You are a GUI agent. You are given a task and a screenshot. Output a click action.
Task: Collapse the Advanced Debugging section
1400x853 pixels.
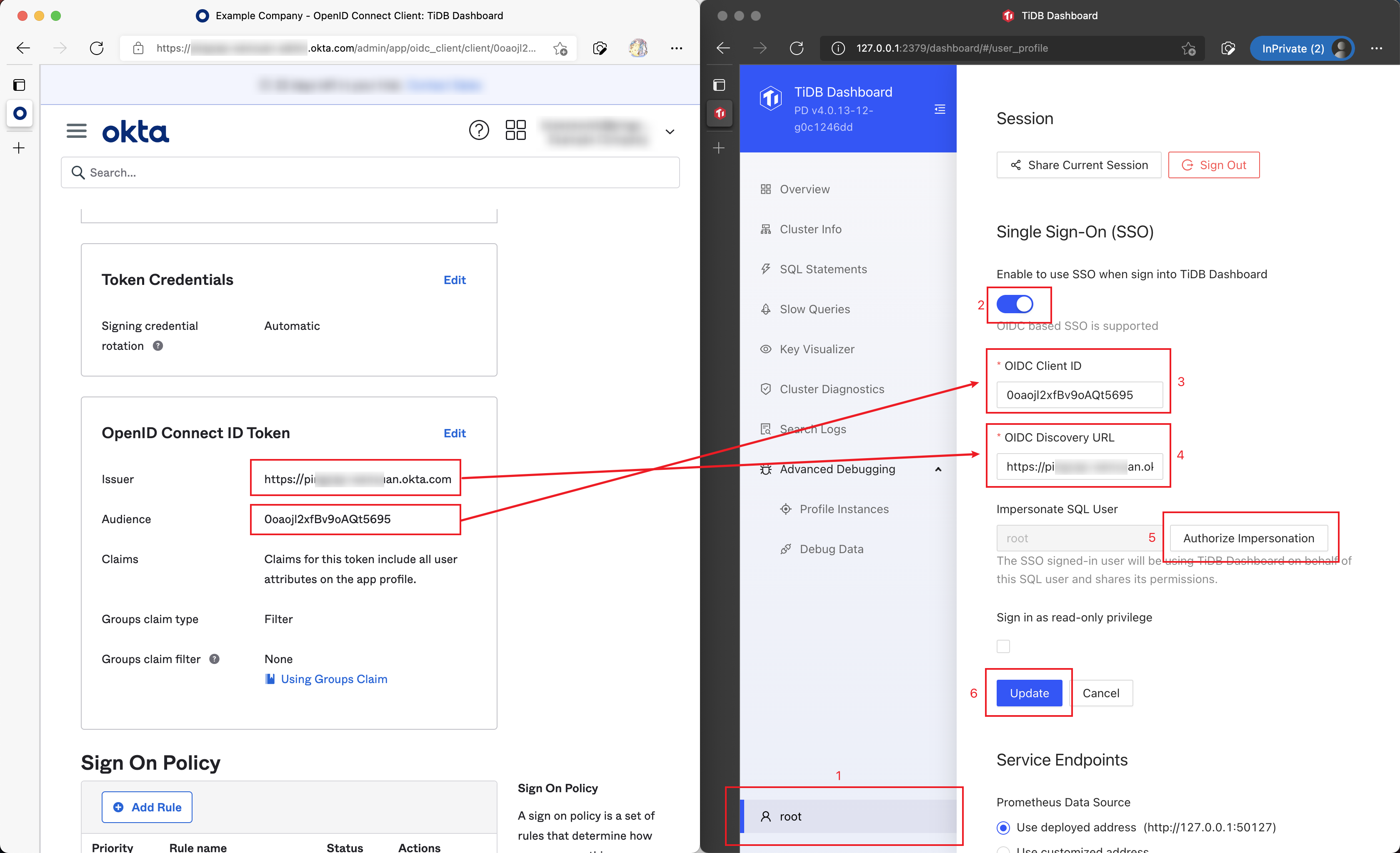tap(938, 469)
